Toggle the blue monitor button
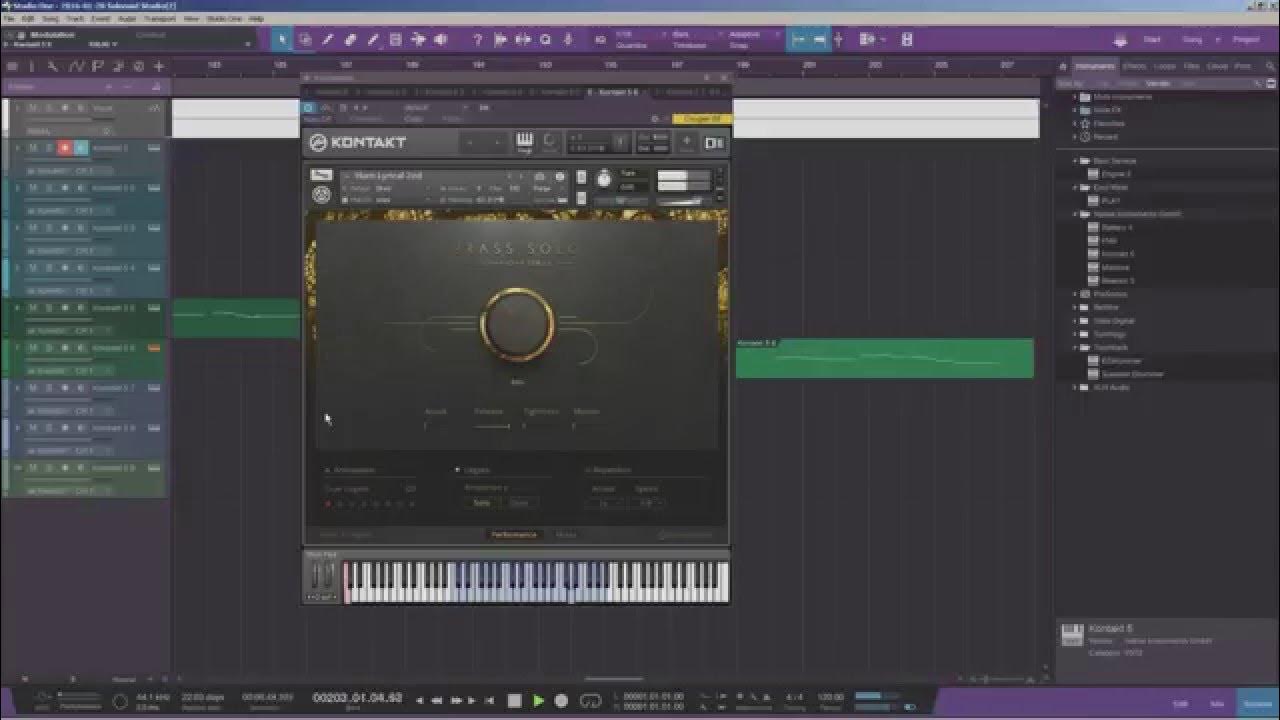 click(81, 148)
